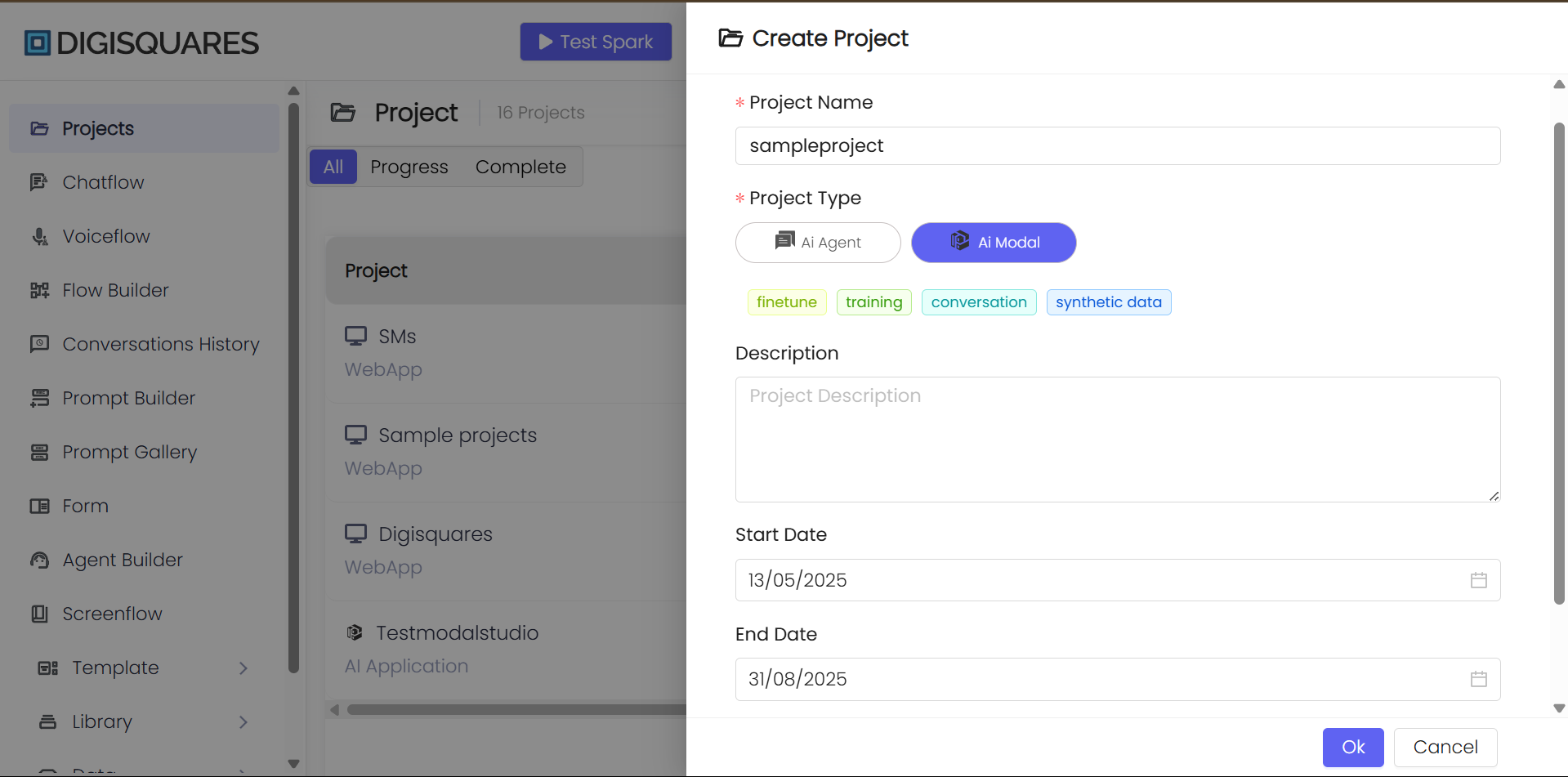Viewport: 1568px width, 777px height.
Task: Open Conversations History in the sidebar
Action: point(144,344)
